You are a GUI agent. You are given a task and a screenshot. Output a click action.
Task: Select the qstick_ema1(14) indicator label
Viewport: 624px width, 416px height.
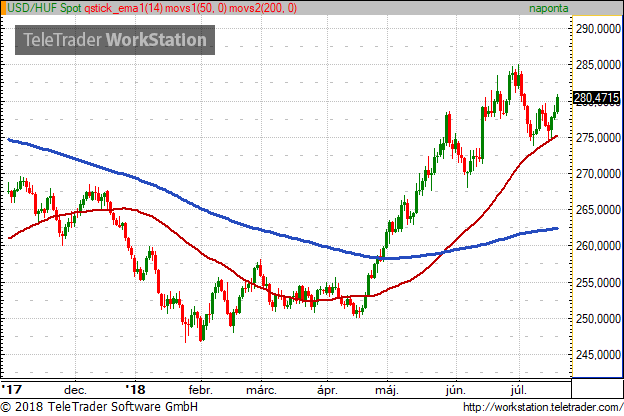[x=123, y=8]
